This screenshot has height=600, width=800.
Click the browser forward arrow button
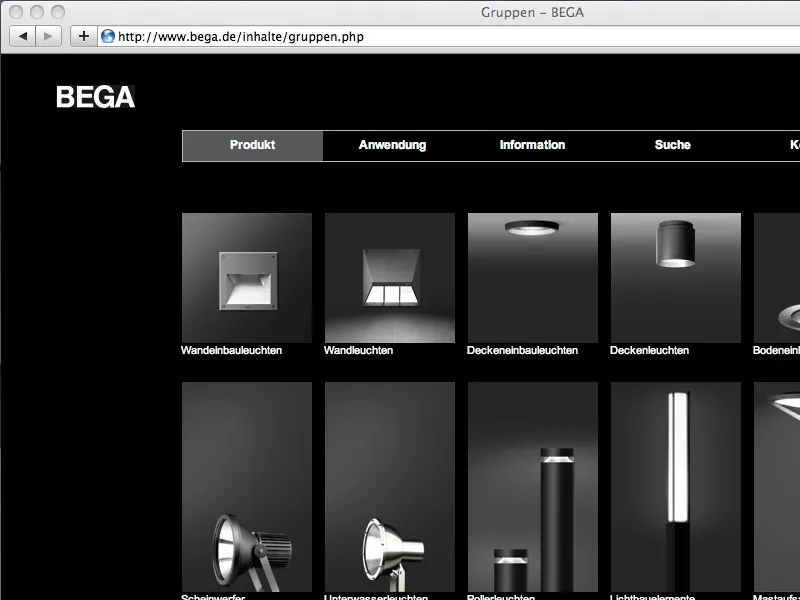point(48,37)
